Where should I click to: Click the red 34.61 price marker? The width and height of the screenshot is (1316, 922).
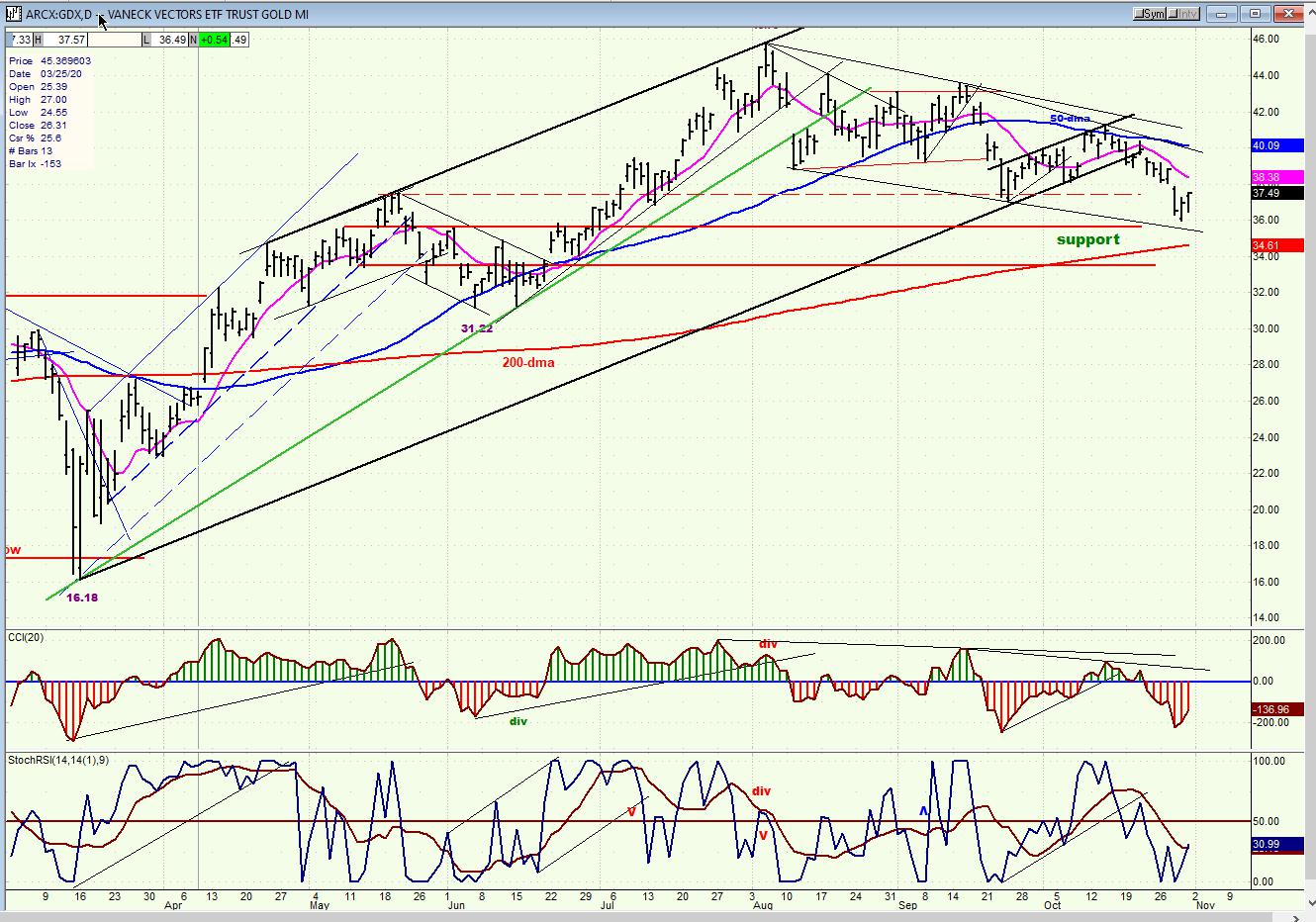[1266, 245]
